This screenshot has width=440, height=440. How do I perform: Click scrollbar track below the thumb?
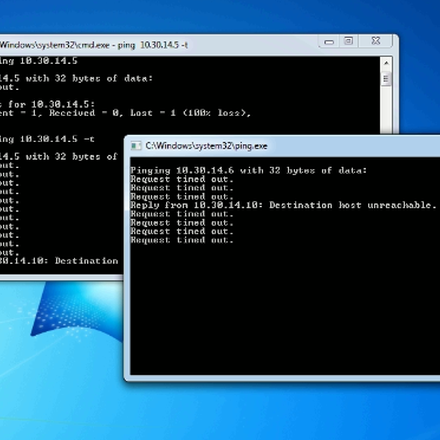pos(386,110)
